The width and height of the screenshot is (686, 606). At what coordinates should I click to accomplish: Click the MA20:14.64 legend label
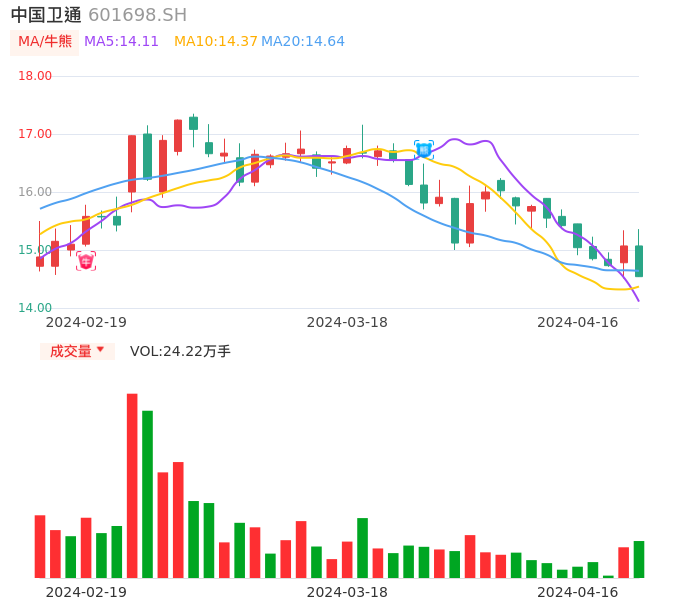(x=303, y=42)
